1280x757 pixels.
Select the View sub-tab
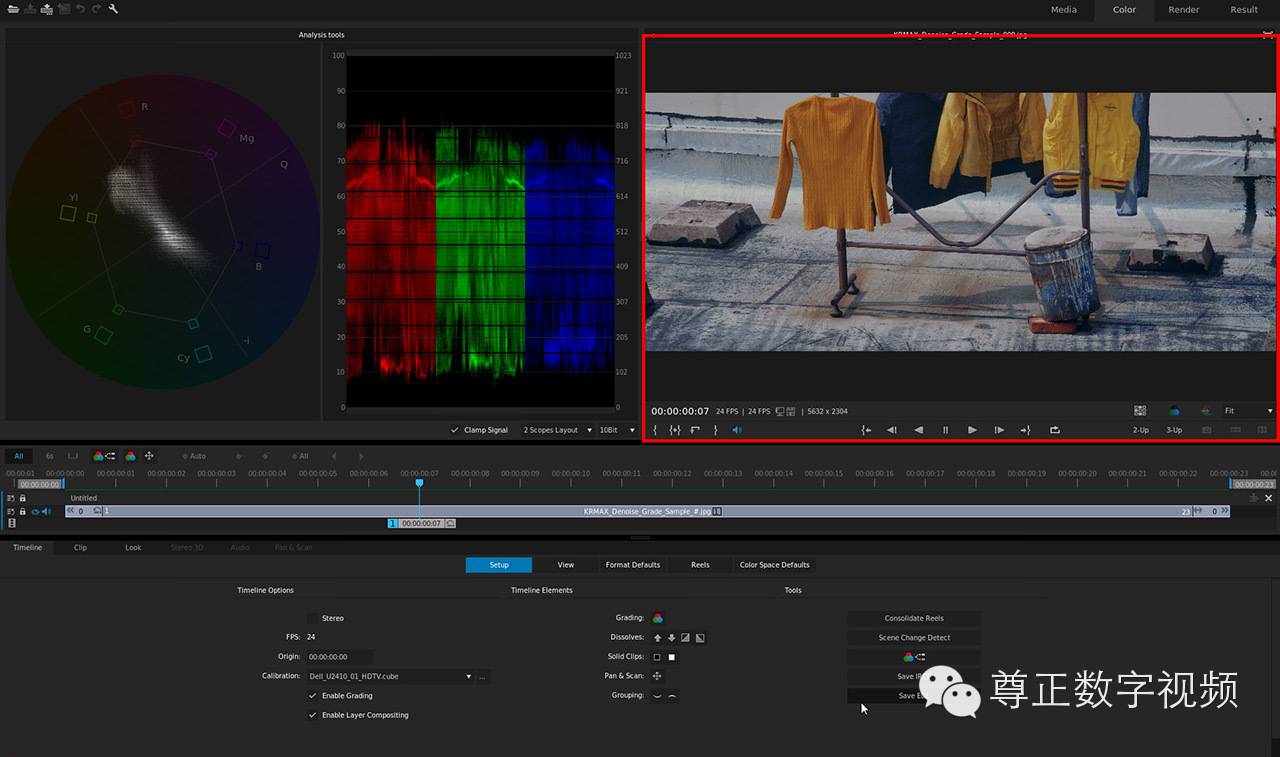566,565
